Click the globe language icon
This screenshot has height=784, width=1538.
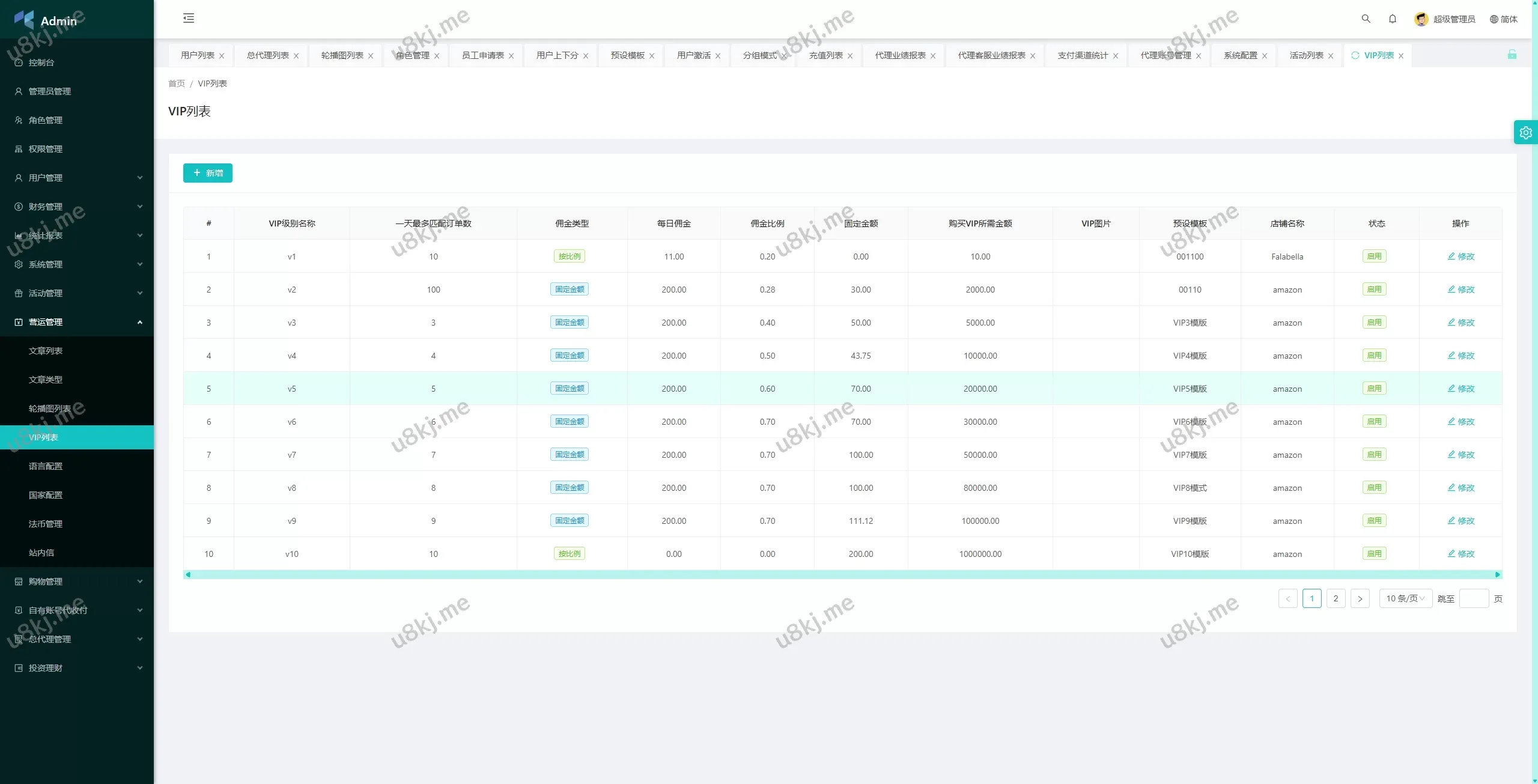coord(1494,19)
